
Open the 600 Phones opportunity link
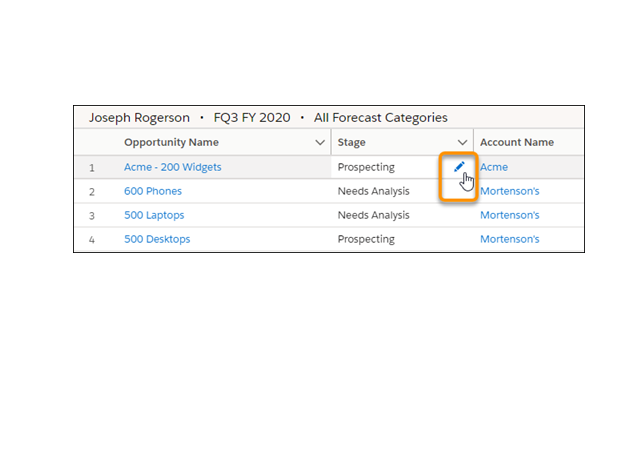[x=152, y=191]
